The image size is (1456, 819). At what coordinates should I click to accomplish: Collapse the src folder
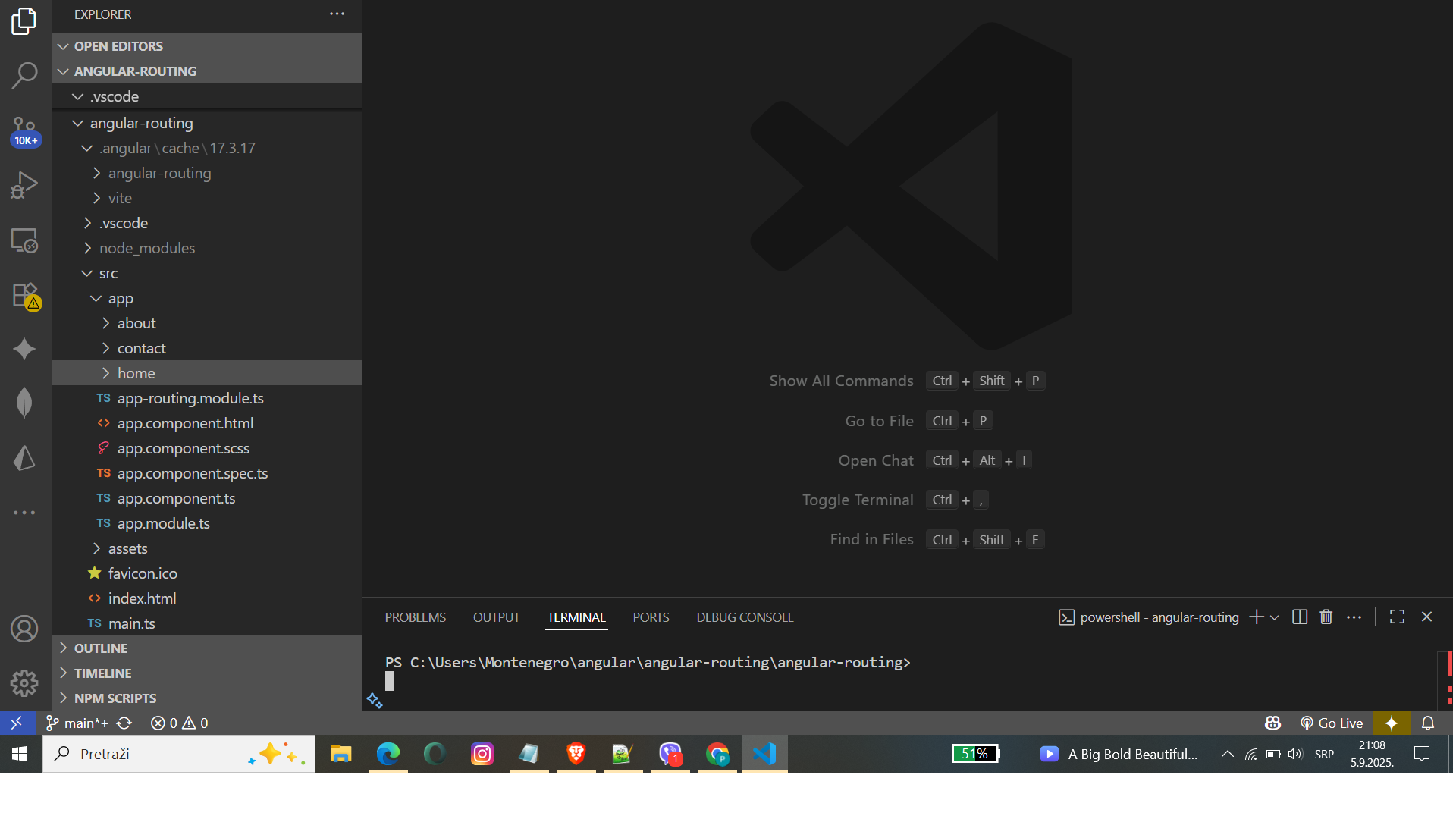[207, 273]
